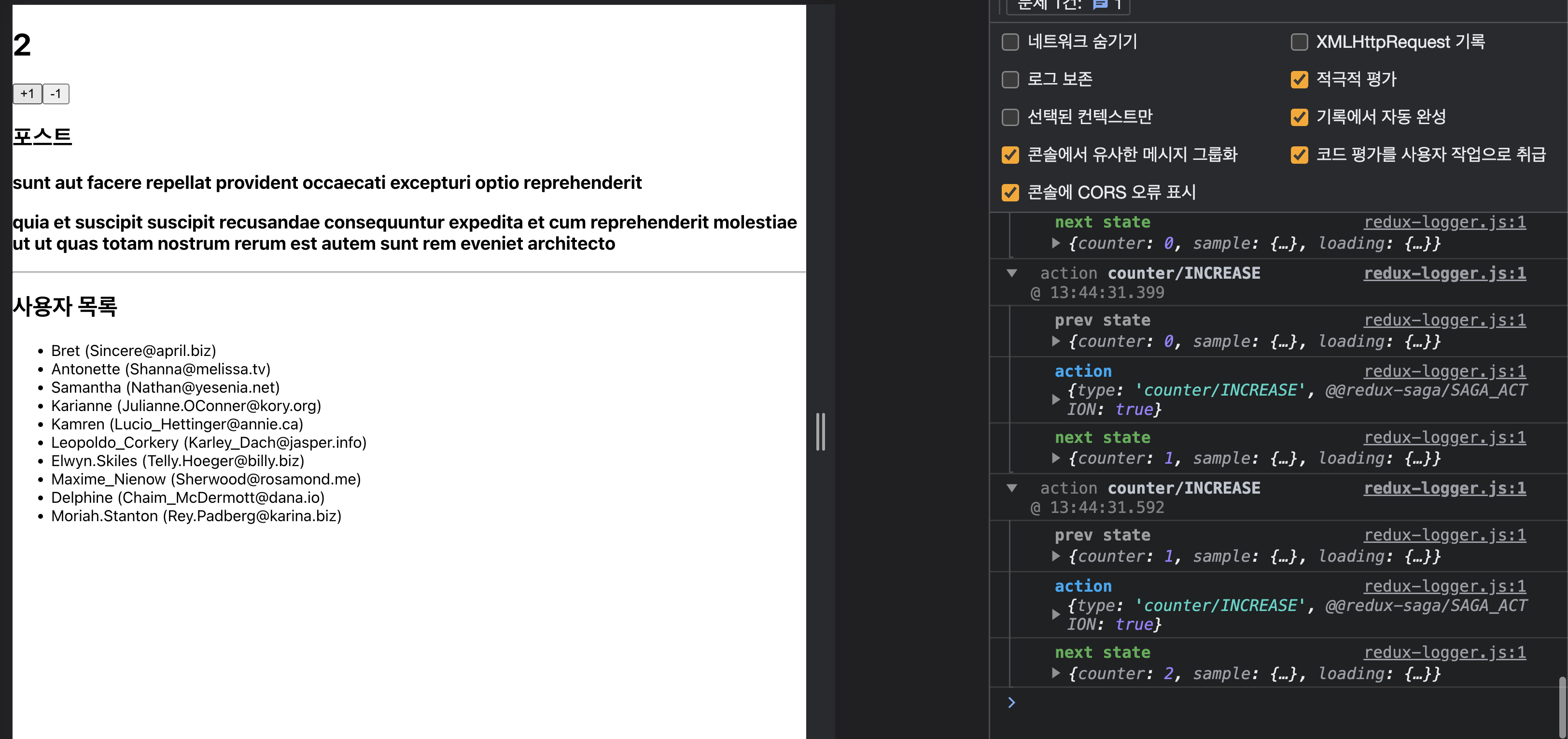Open redux-logger.js:1 link beside first prev state

[x=1444, y=320]
